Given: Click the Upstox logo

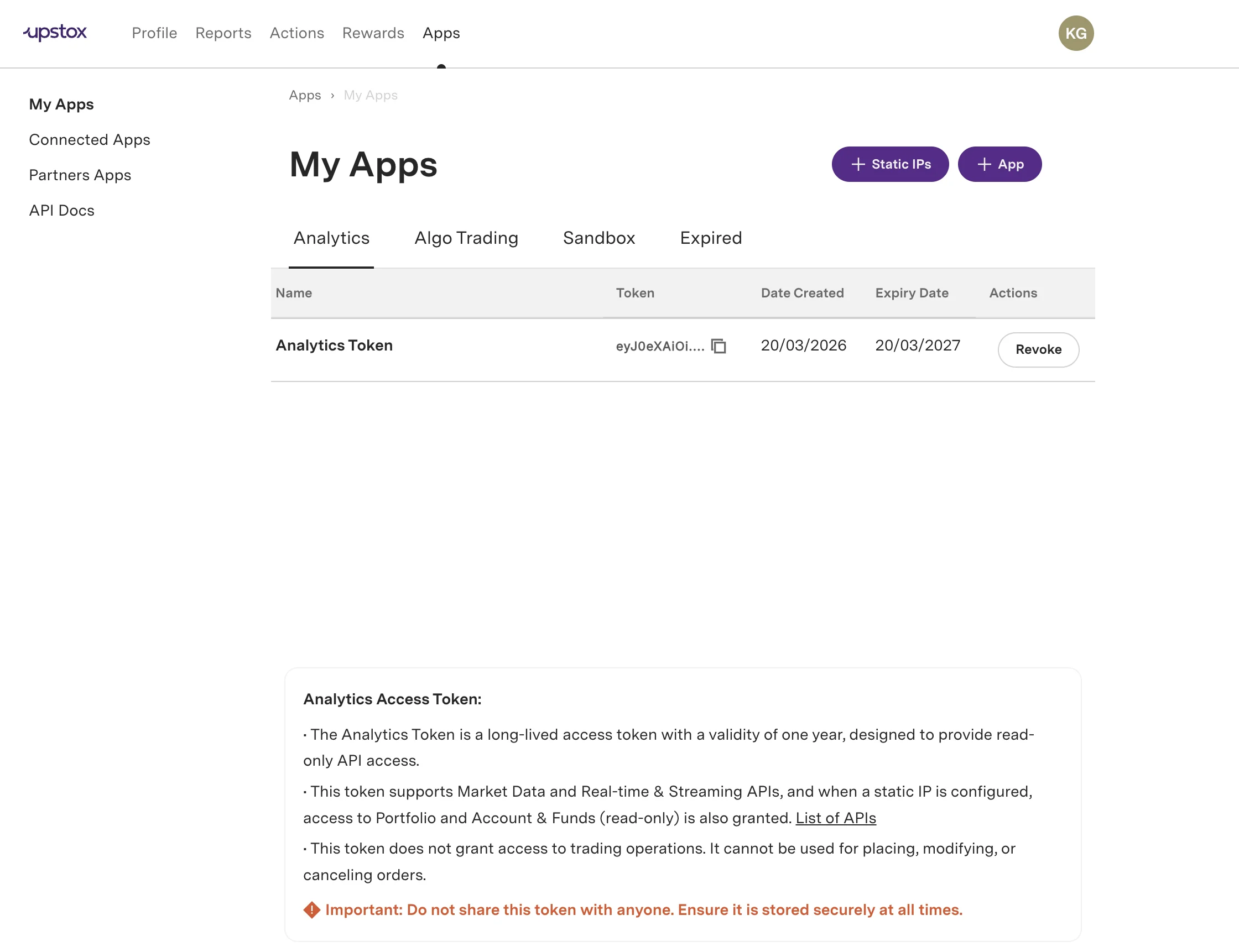Looking at the screenshot, I should point(55,33).
